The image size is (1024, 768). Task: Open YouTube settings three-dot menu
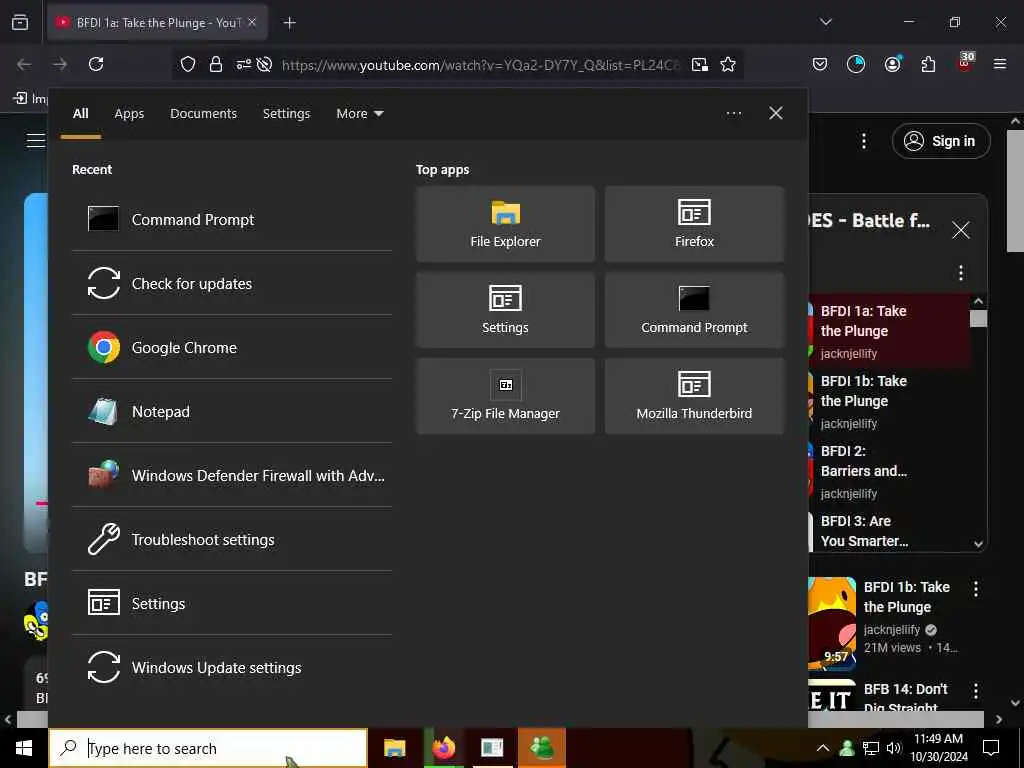[864, 141]
